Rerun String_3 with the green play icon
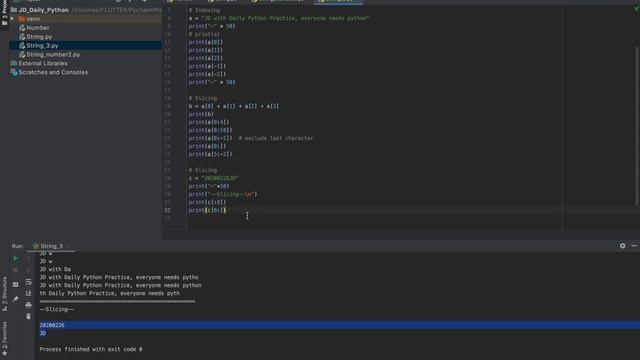640x360 pixels. point(16,258)
